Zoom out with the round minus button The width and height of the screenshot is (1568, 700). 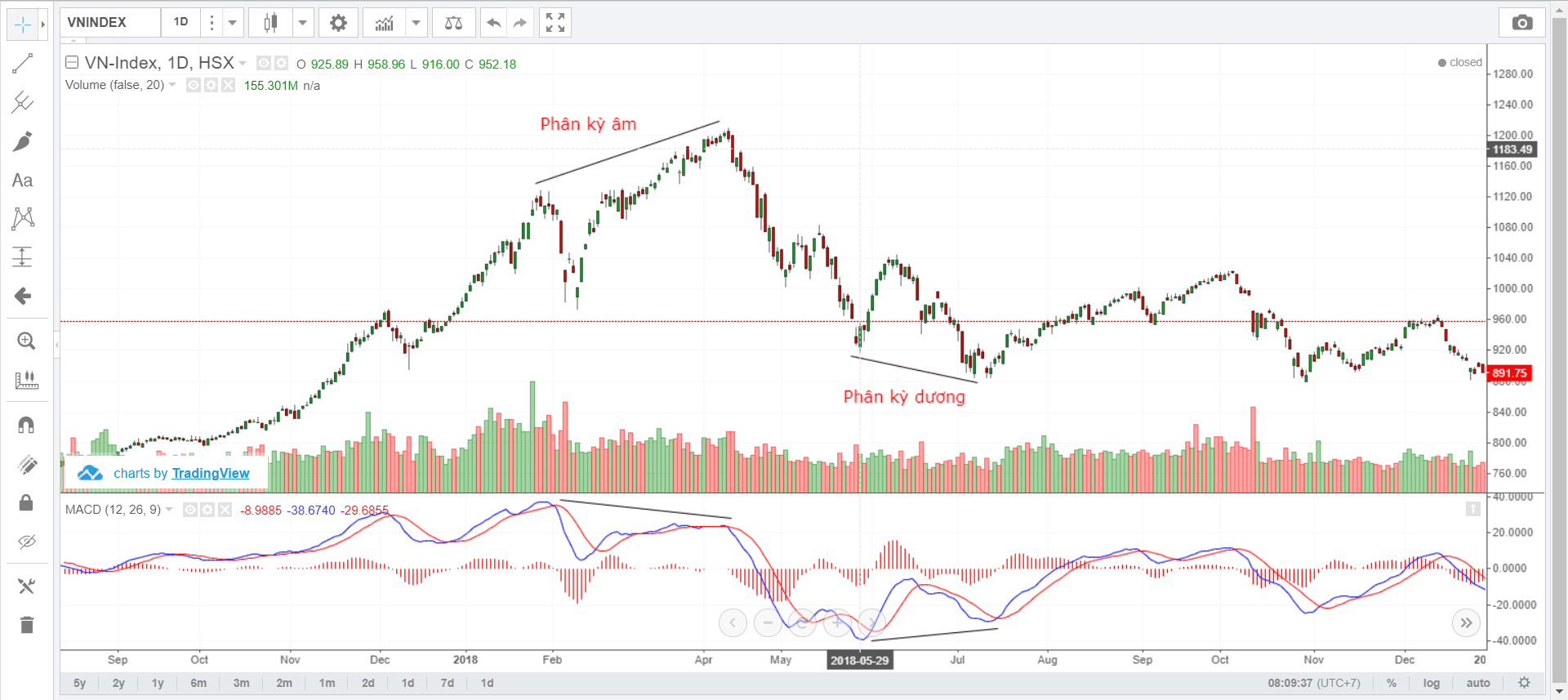point(768,623)
